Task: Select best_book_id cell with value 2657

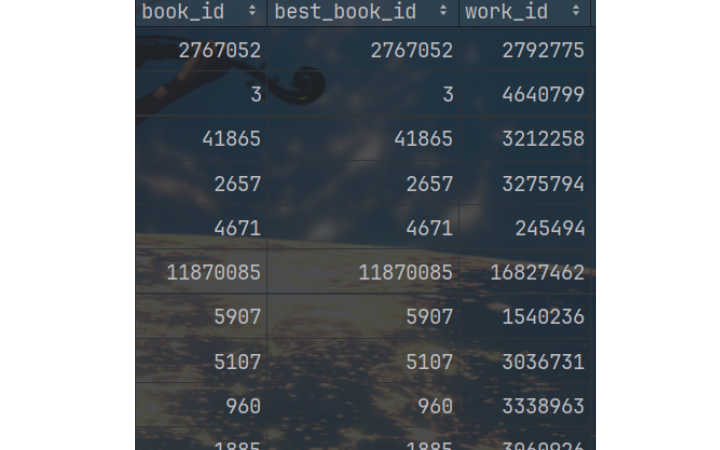Action: (429, 184)
